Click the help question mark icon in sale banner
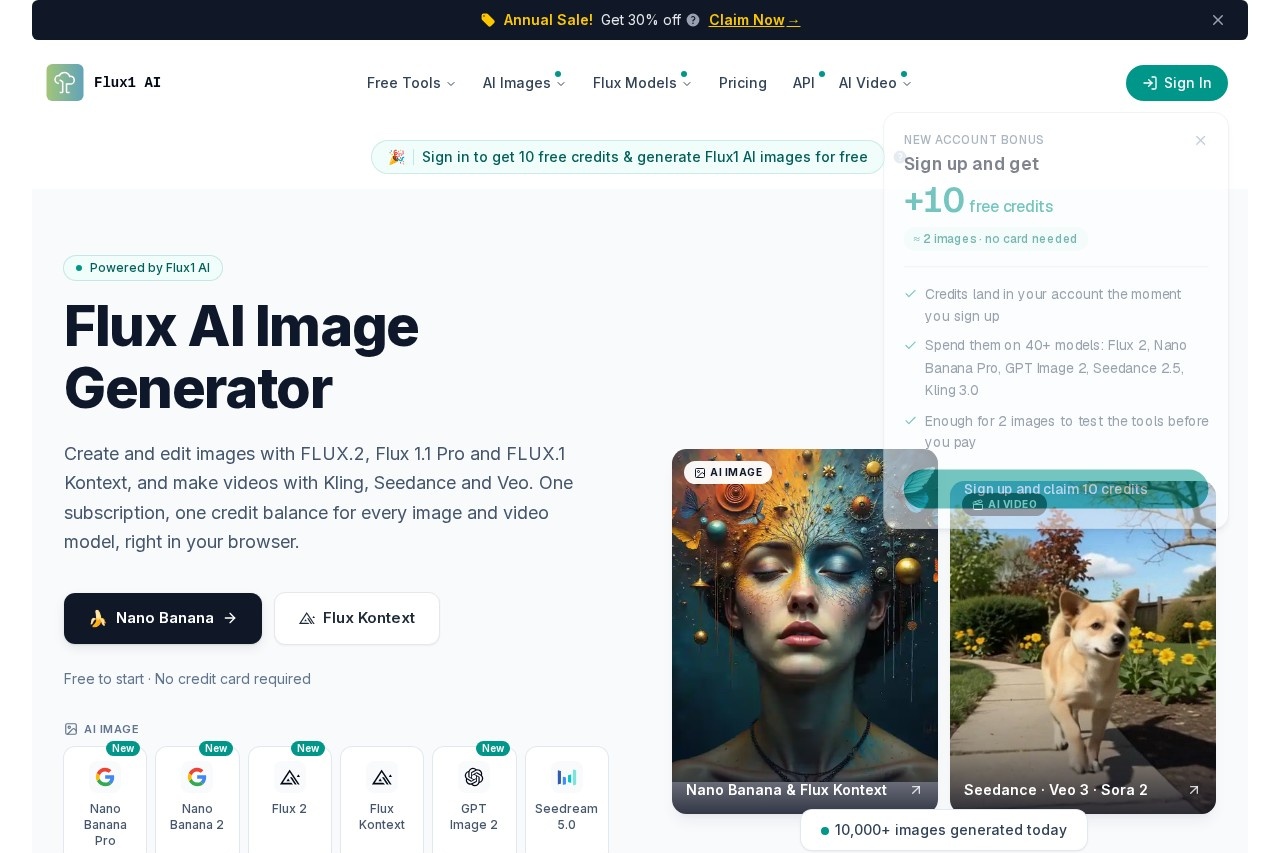1280x853 pixels. tap(693, 20)
